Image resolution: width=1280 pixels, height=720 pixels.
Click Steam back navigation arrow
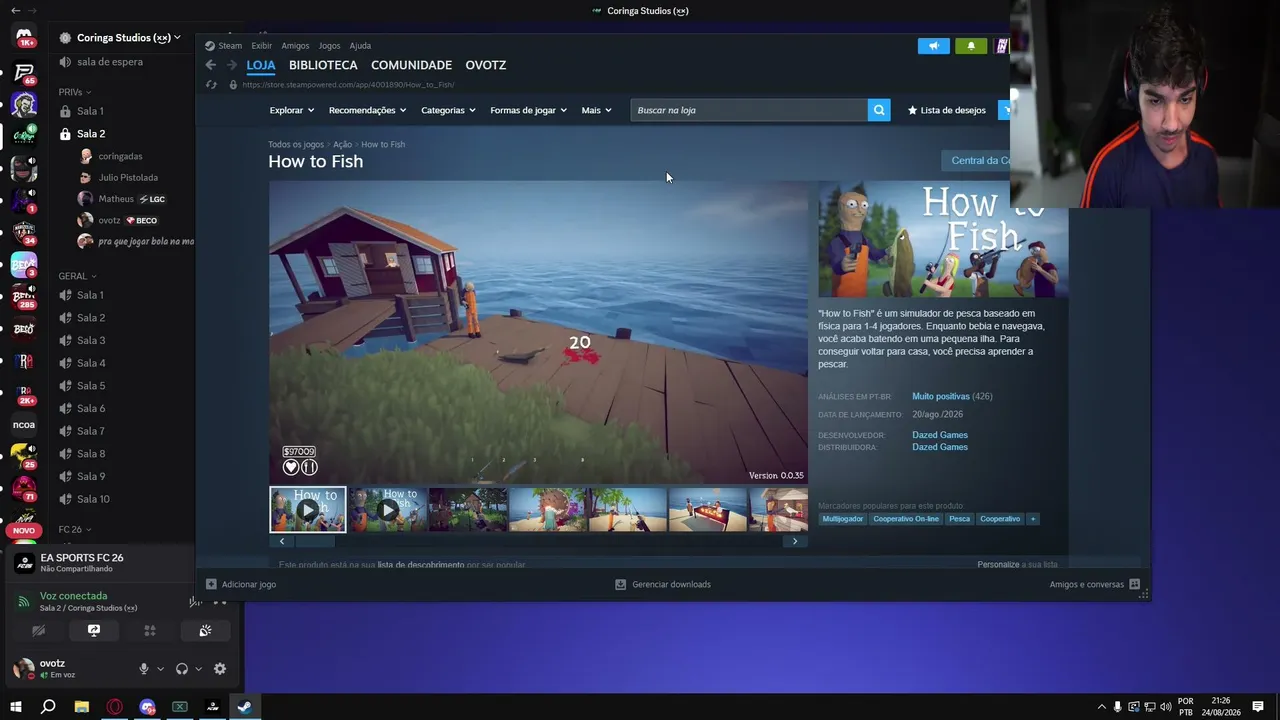tap(210, 65)
